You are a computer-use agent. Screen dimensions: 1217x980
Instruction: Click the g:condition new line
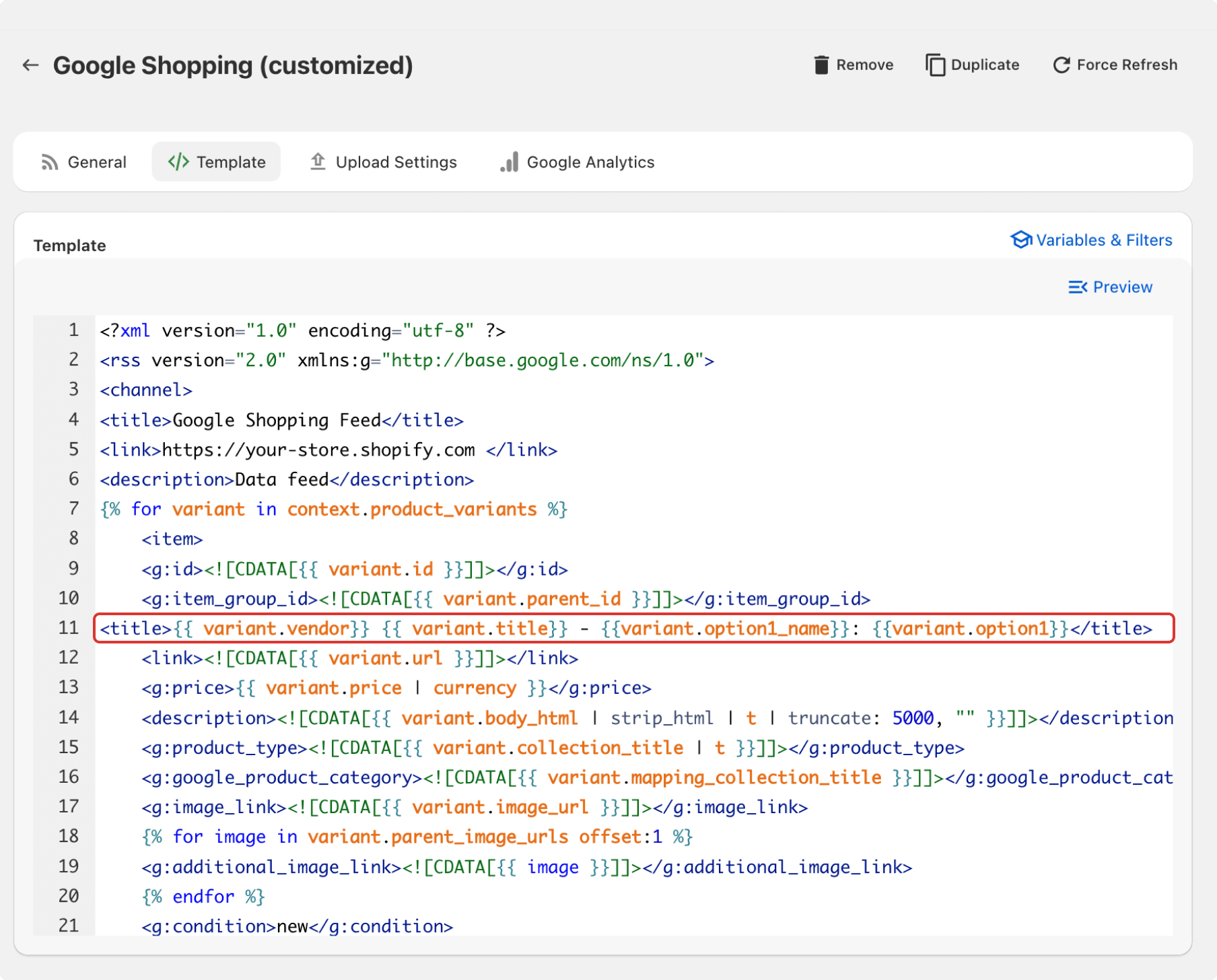[298, 926]
